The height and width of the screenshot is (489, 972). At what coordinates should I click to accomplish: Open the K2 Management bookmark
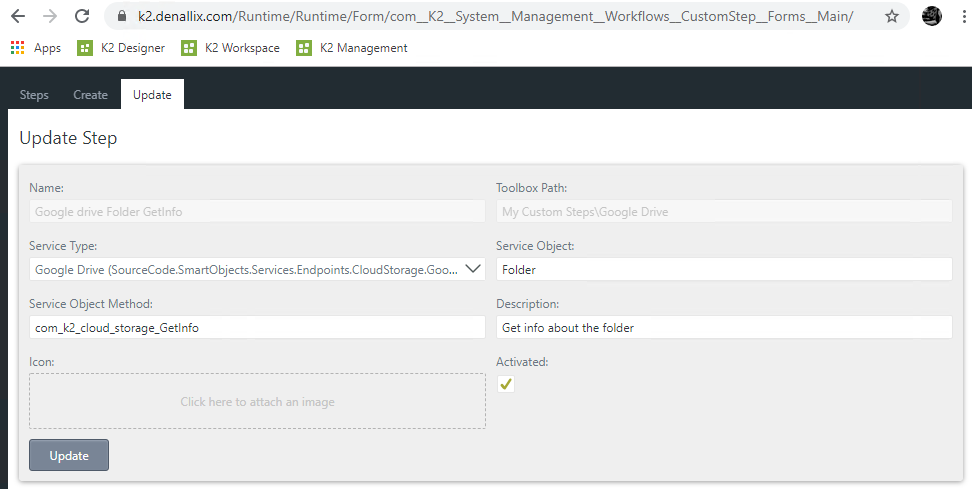pos(352,48)
